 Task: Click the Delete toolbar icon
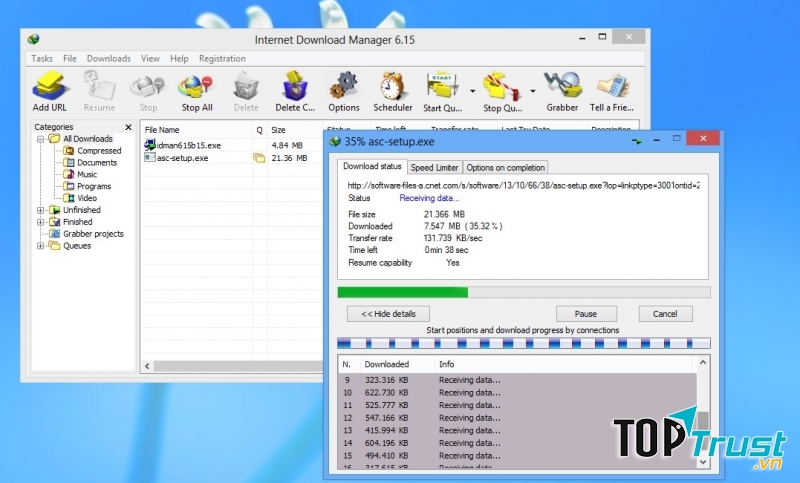click(x=246, y=86)
